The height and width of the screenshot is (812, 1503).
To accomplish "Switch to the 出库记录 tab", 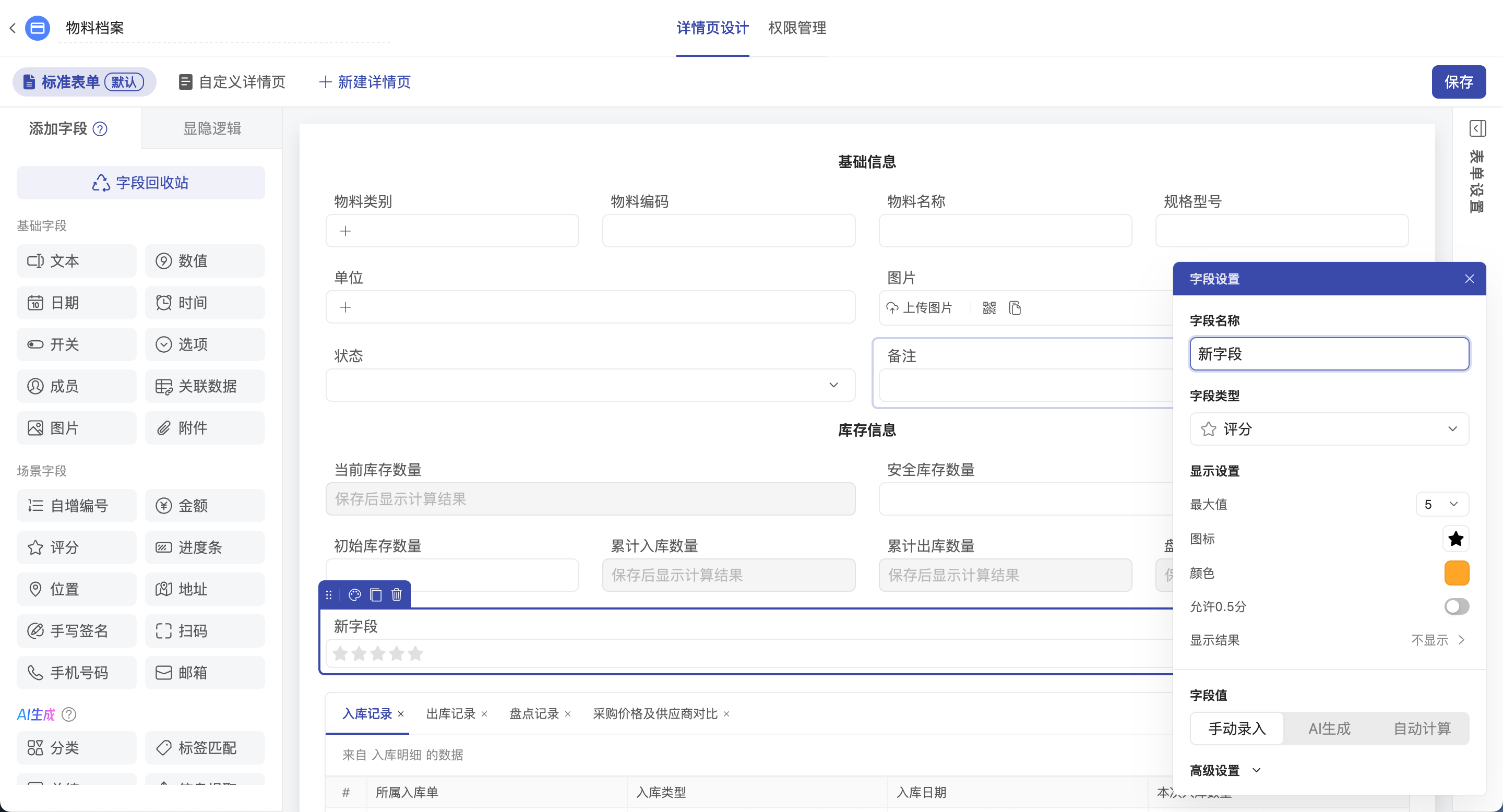I will 450,713.
